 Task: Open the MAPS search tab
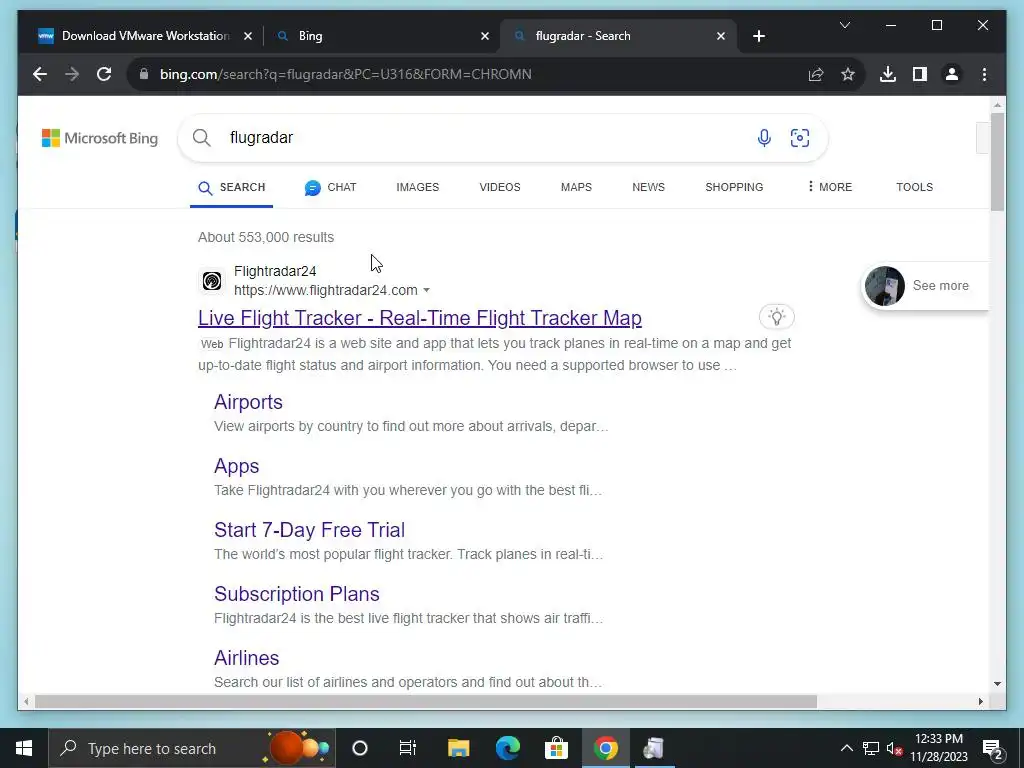click(x=576, y=187)
